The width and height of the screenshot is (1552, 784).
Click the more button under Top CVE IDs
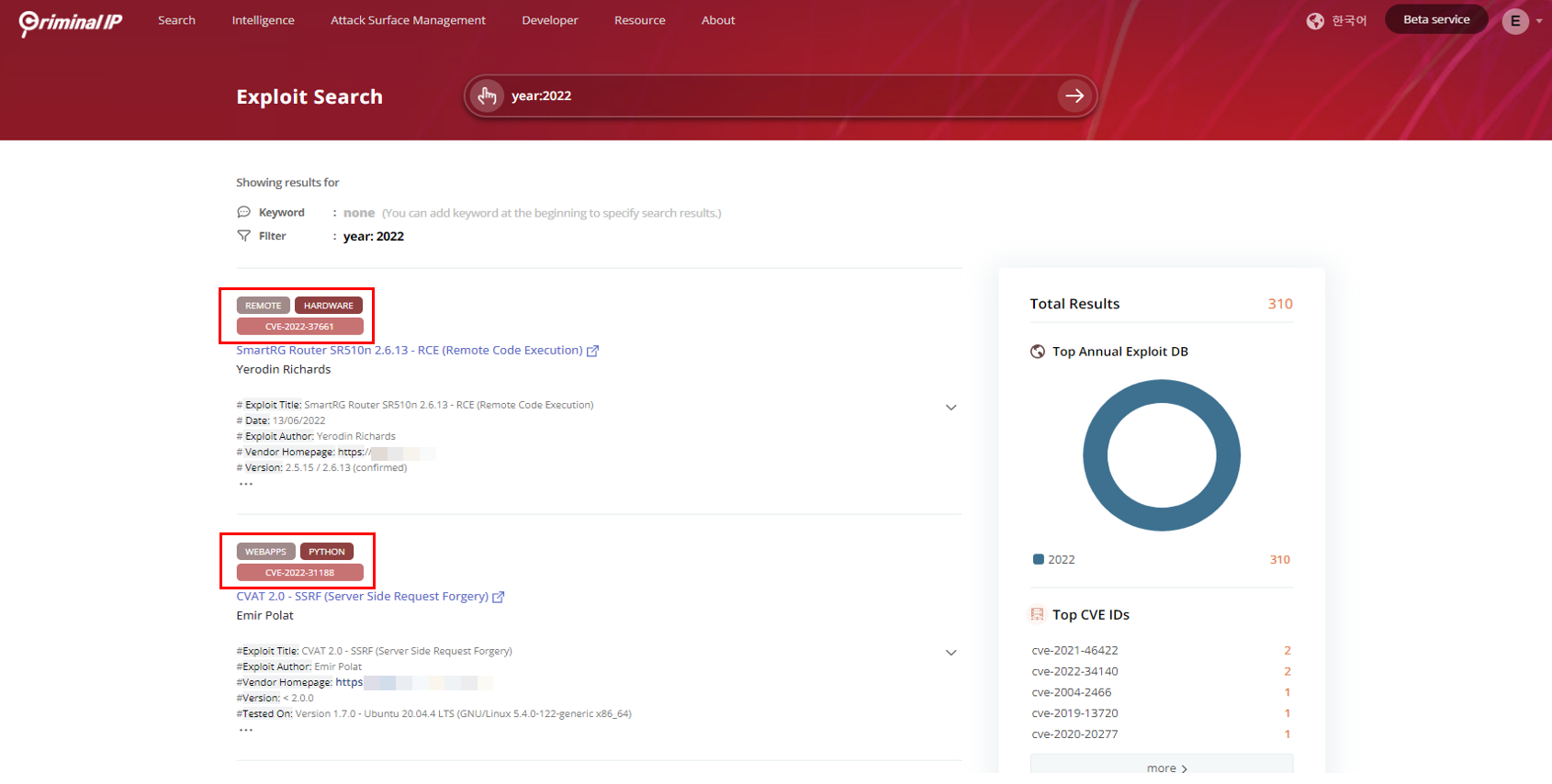1161,767
